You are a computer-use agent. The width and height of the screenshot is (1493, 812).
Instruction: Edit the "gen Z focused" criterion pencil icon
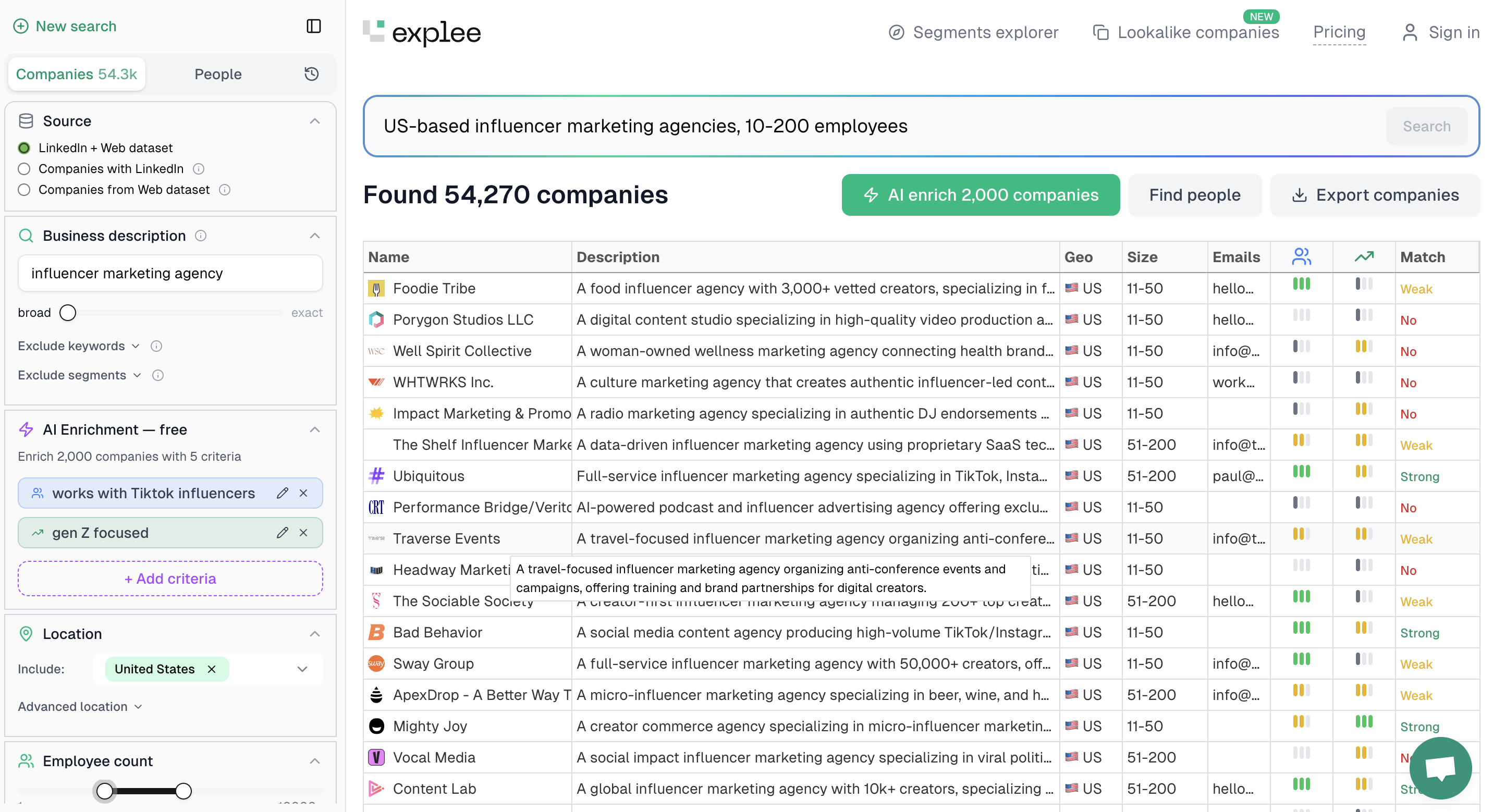point(282,532)
